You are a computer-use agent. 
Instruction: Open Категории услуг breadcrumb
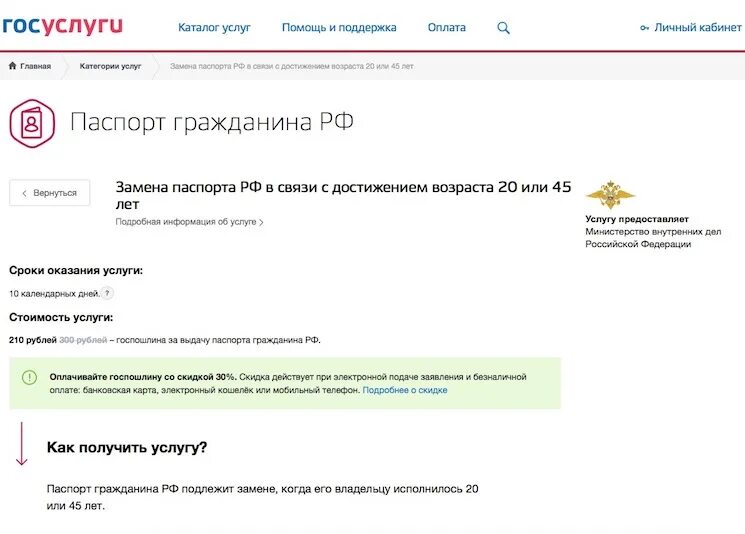pos(110,66)
